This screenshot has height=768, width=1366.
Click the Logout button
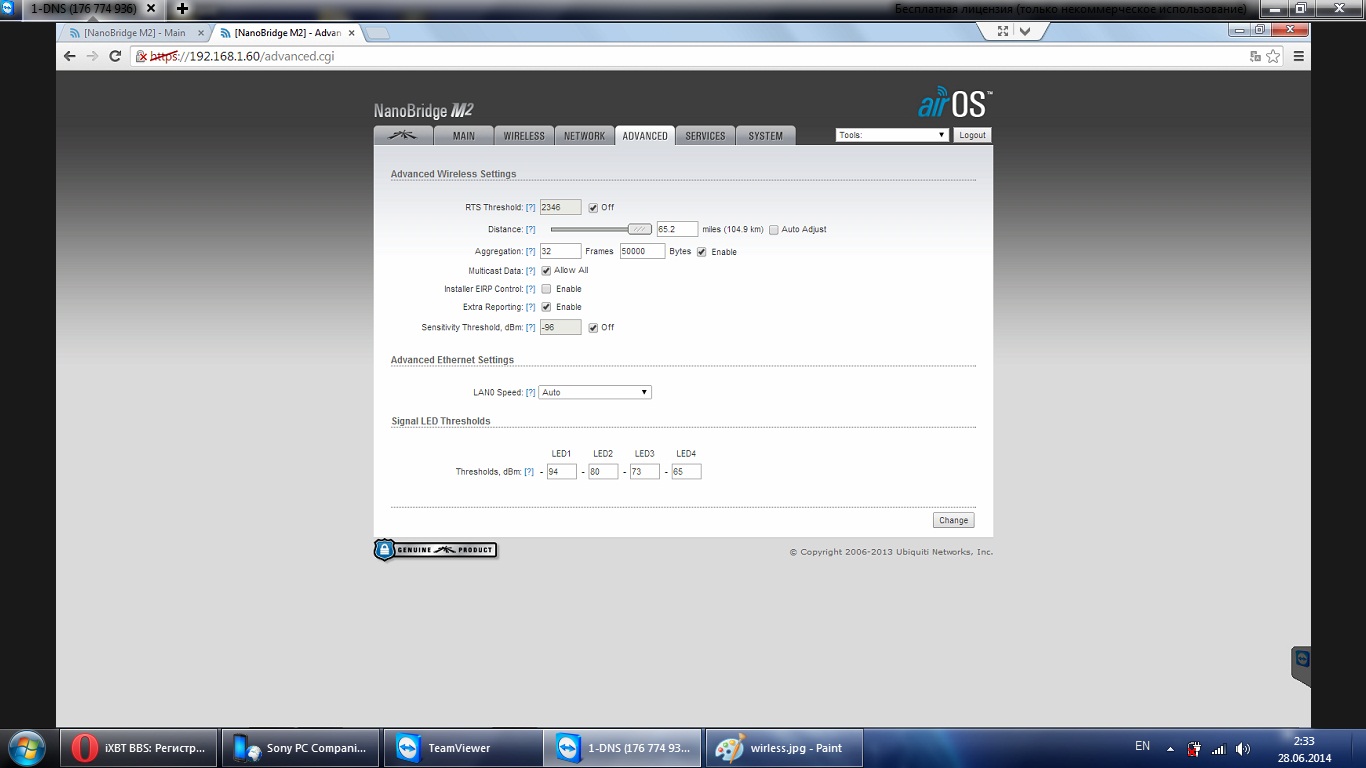972,135
